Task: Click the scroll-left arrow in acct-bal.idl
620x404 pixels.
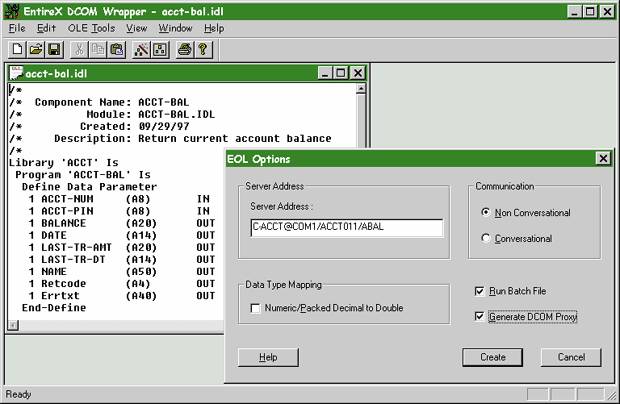Action: pos(13,325)
